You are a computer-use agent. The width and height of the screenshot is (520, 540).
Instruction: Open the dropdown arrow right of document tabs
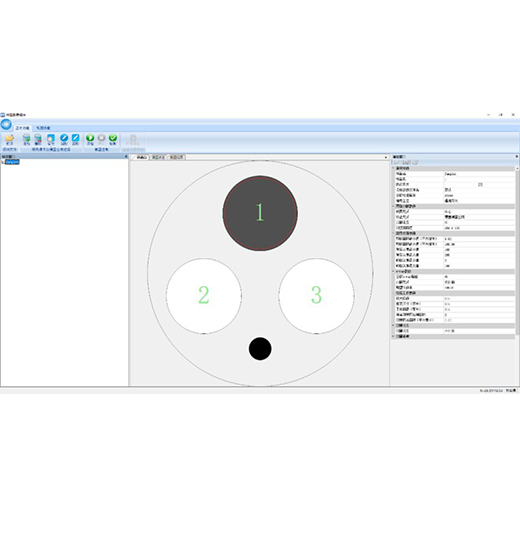click(385, 158)
